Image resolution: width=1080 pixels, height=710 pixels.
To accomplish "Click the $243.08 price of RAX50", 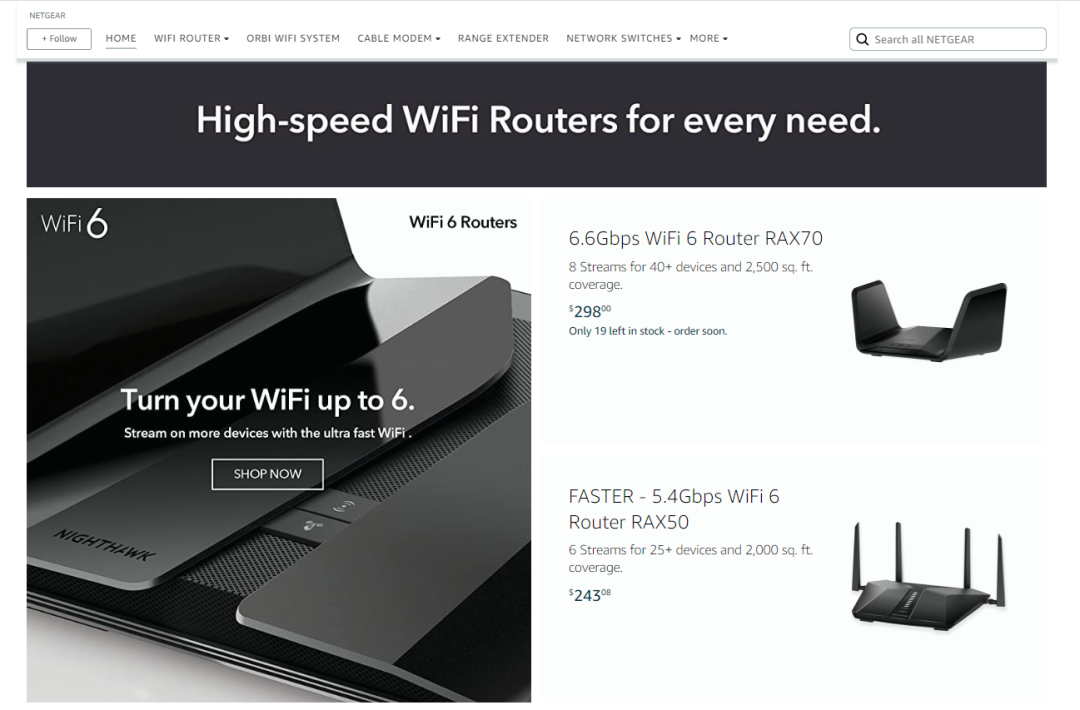I will (590, 595).
